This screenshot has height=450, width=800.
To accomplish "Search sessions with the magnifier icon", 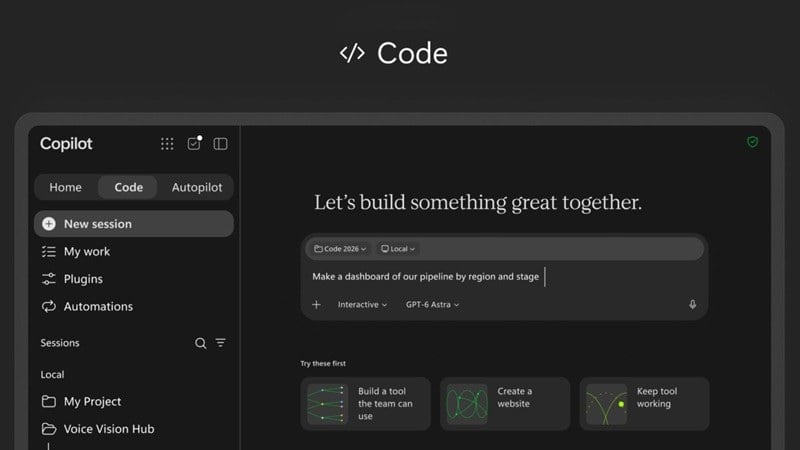I will (x=201, y=343).
